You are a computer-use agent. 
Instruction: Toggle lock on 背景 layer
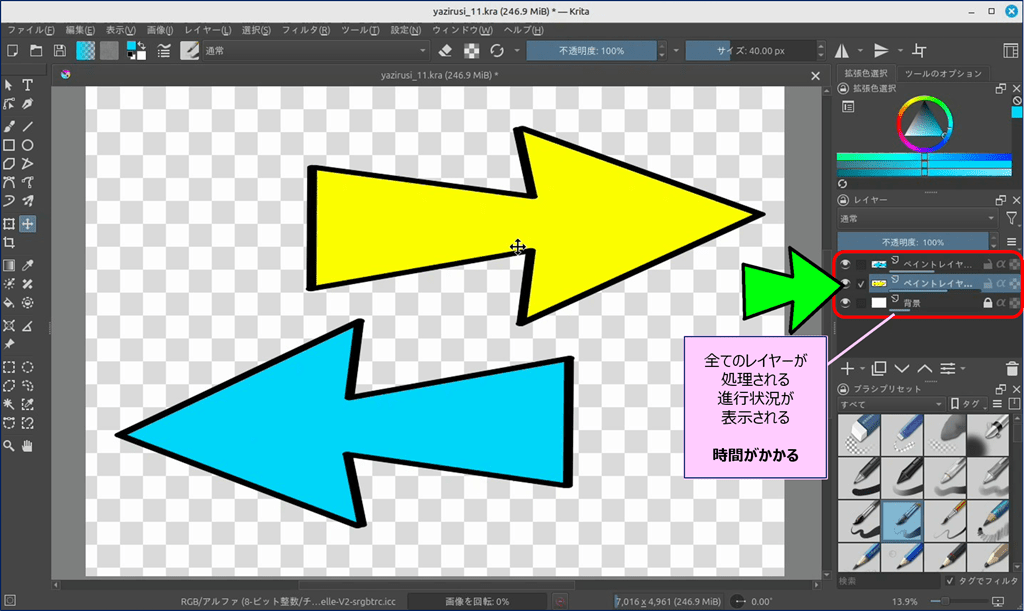click(x=988, y=302)
